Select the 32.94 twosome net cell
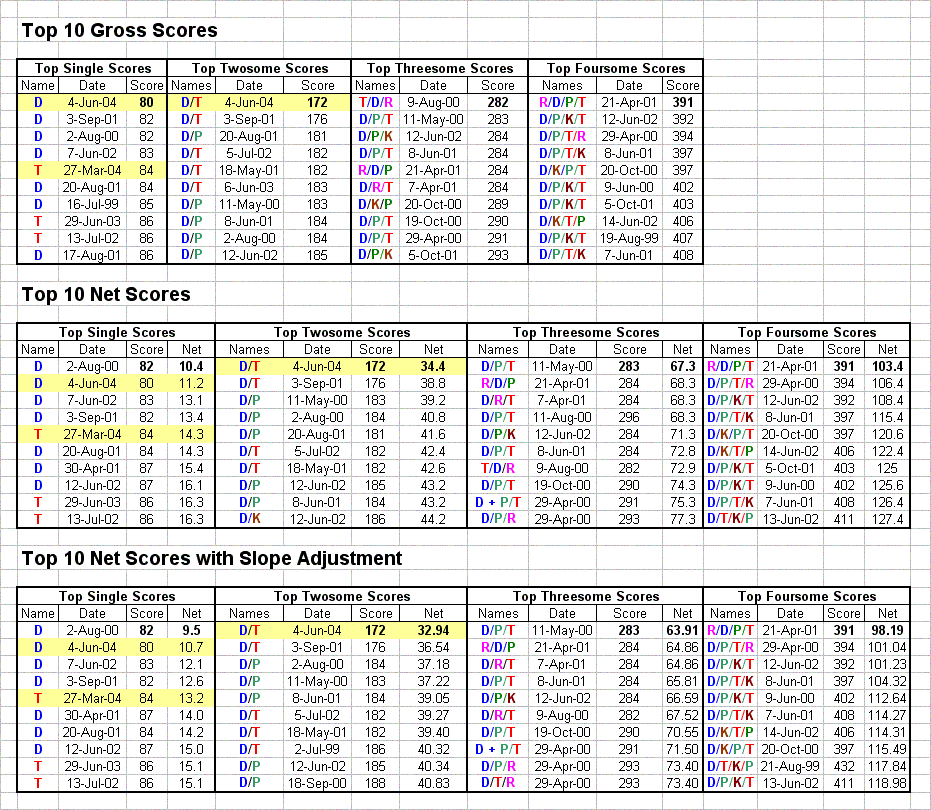 pos(433,631)
